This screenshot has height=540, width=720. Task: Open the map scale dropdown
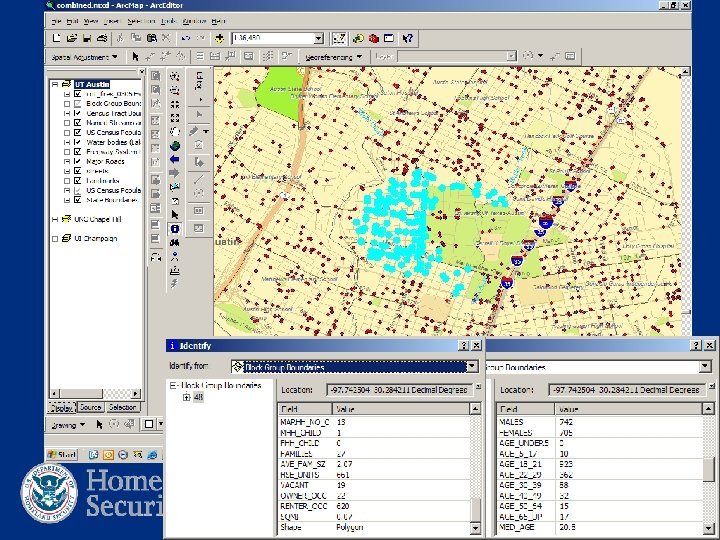tap(319, 39)
